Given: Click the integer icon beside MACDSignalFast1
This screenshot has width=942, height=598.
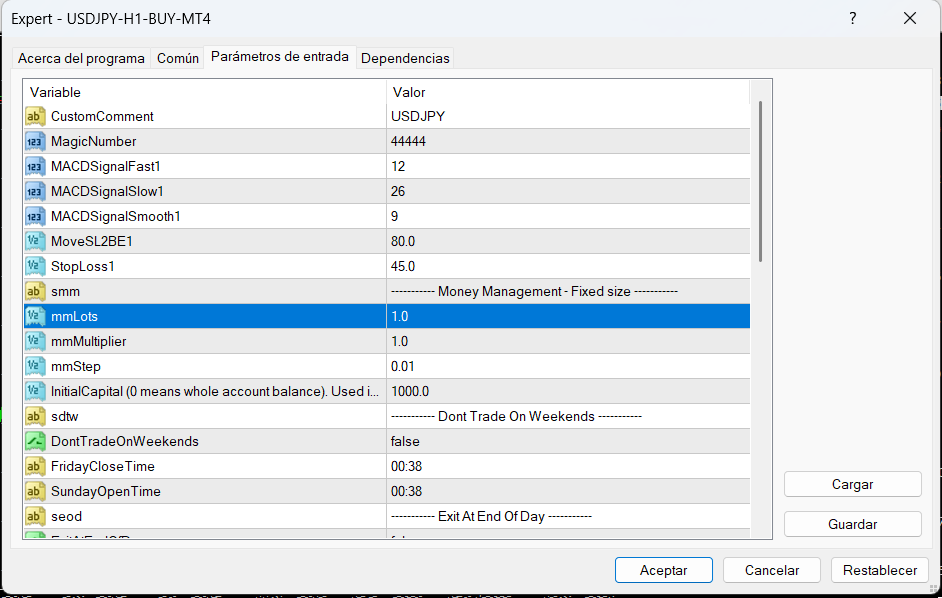Looking at the screenshot, I should (35, 166).
